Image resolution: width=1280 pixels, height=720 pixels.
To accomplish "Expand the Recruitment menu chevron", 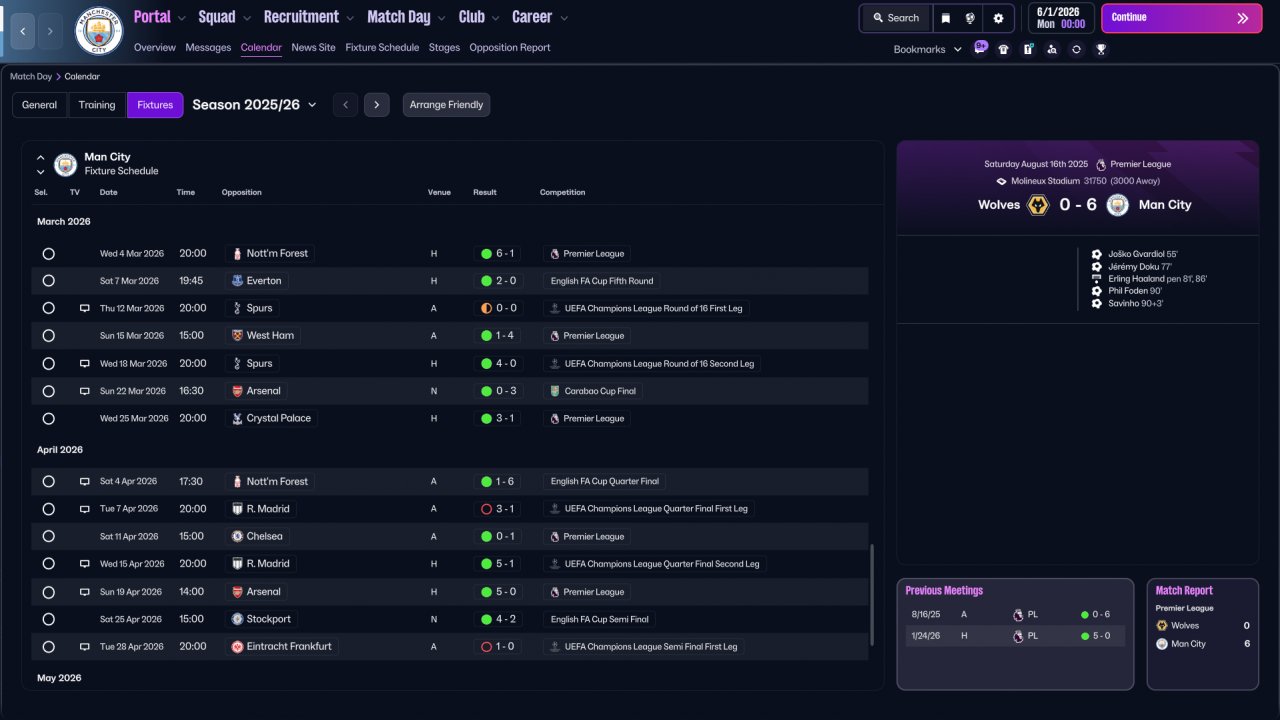I will click(x=348, y=18).
